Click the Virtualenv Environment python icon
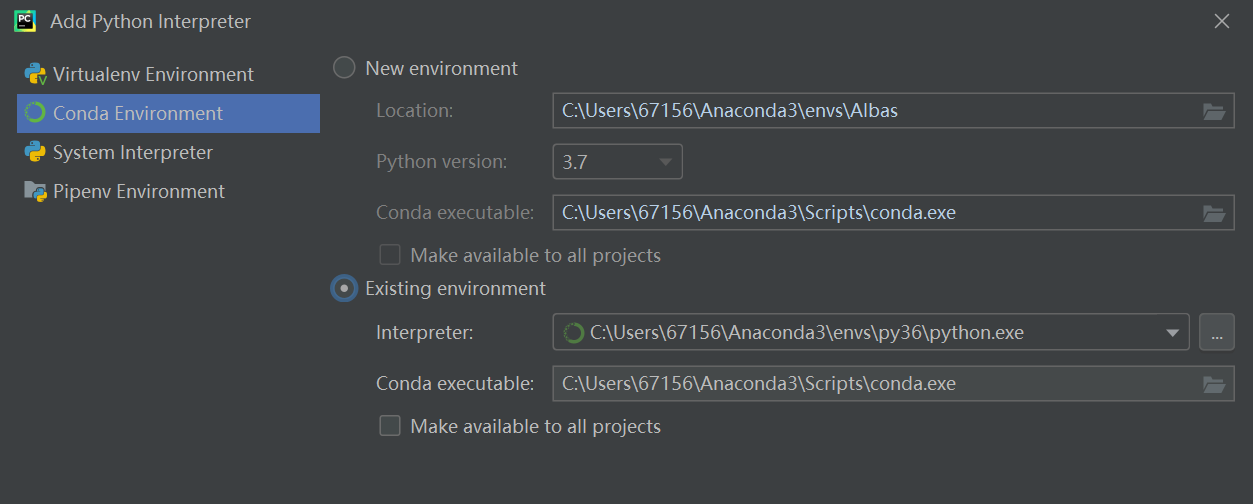The image size is (1253, 504). (x=36, y=74)
